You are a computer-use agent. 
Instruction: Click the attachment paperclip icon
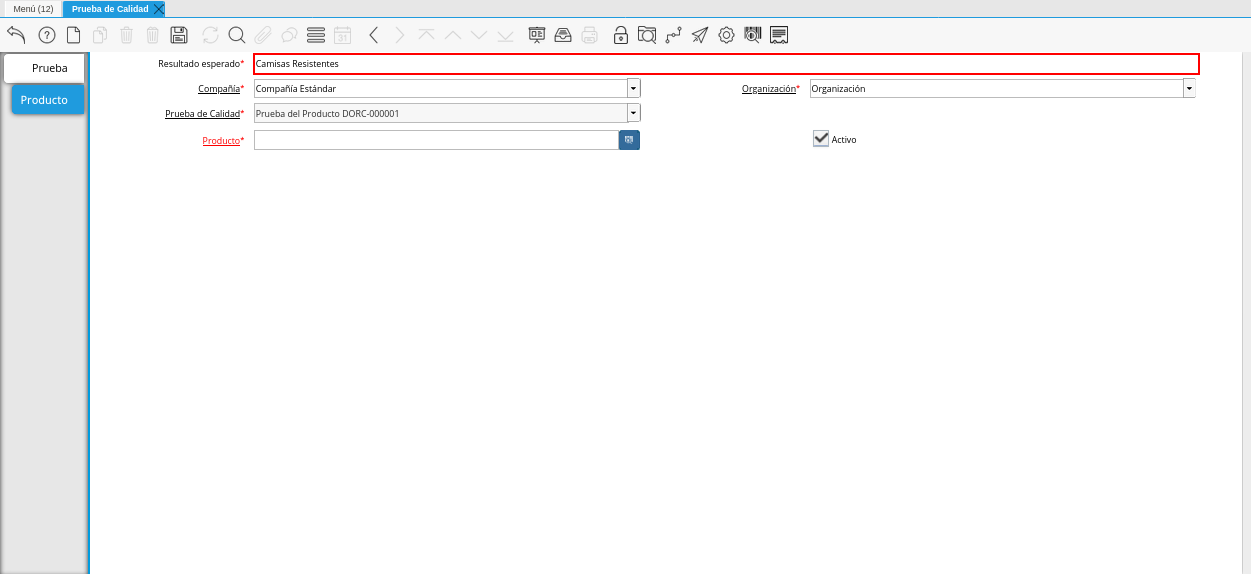263,35
